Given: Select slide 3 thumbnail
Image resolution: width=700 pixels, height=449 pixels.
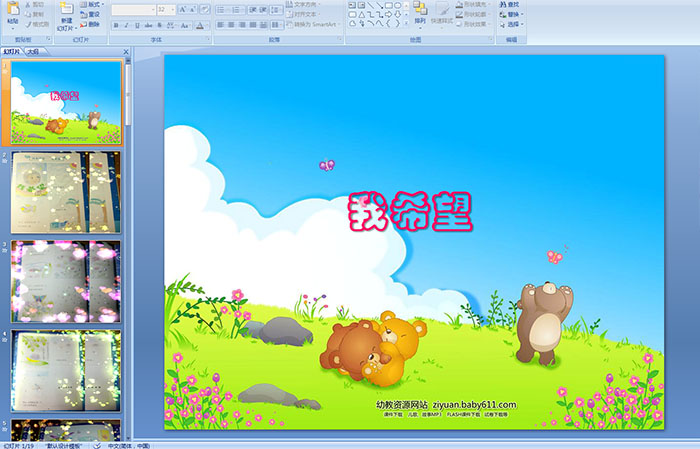Looking at the screenshot, I should [x=66, y=281].
